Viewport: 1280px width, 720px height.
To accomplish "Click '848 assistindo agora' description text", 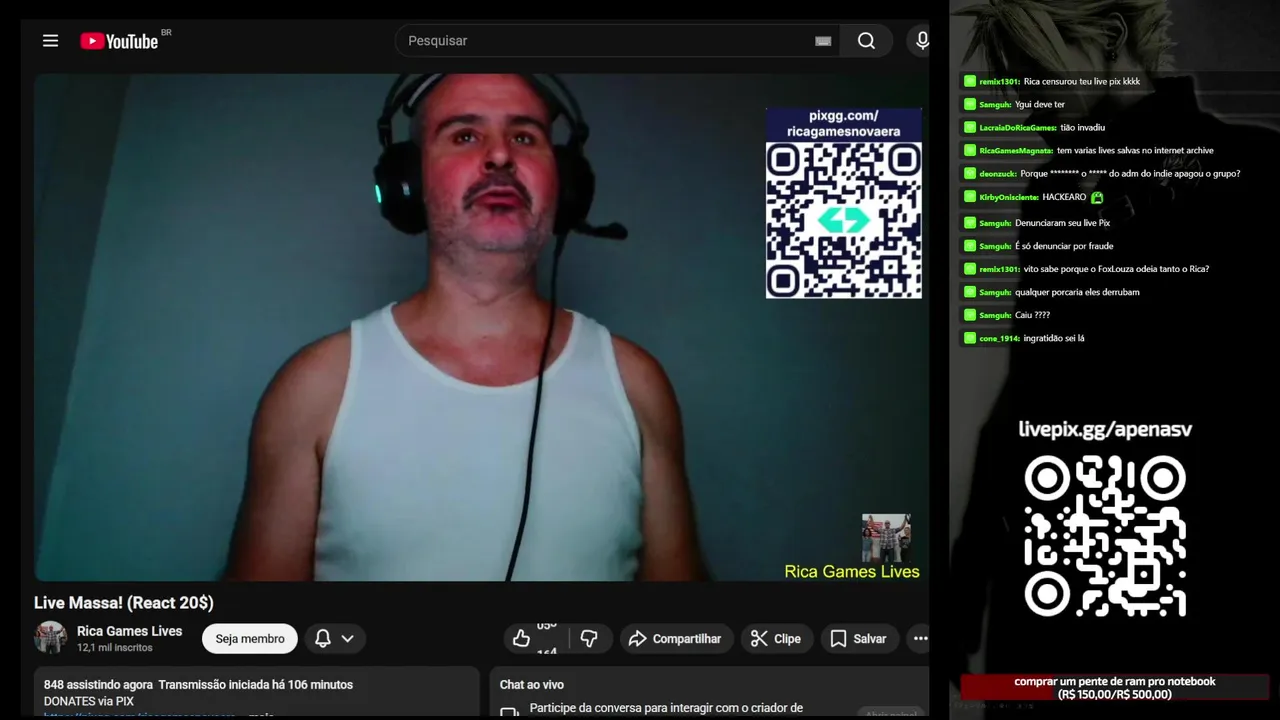I will pyautogui.click(x=98, y=685).
